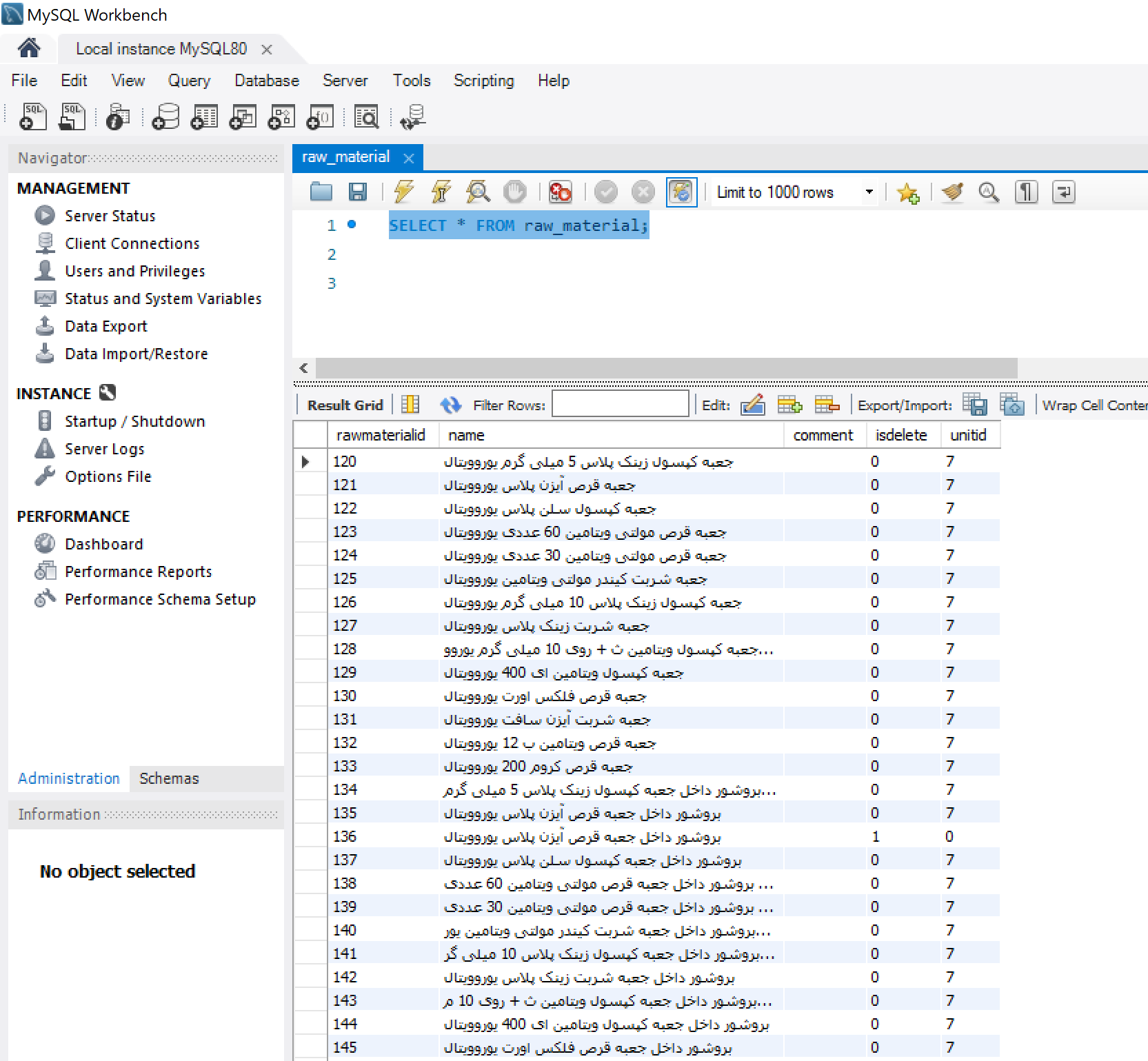The width and height of the screenshot is (1148, 1061).
Task: Create a new table icon
Action: [x=204, y=117]
